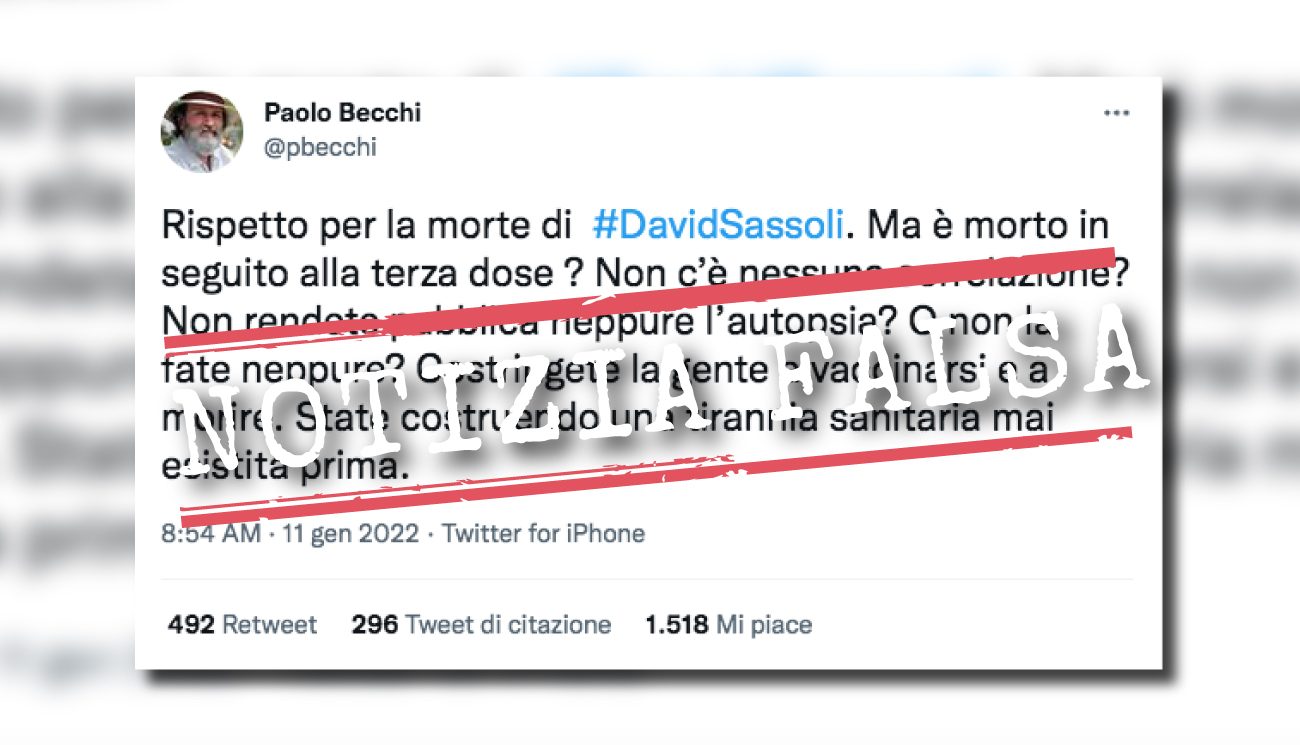View the 492 Retweet list
1300x745 pixels.
point(242,625)
